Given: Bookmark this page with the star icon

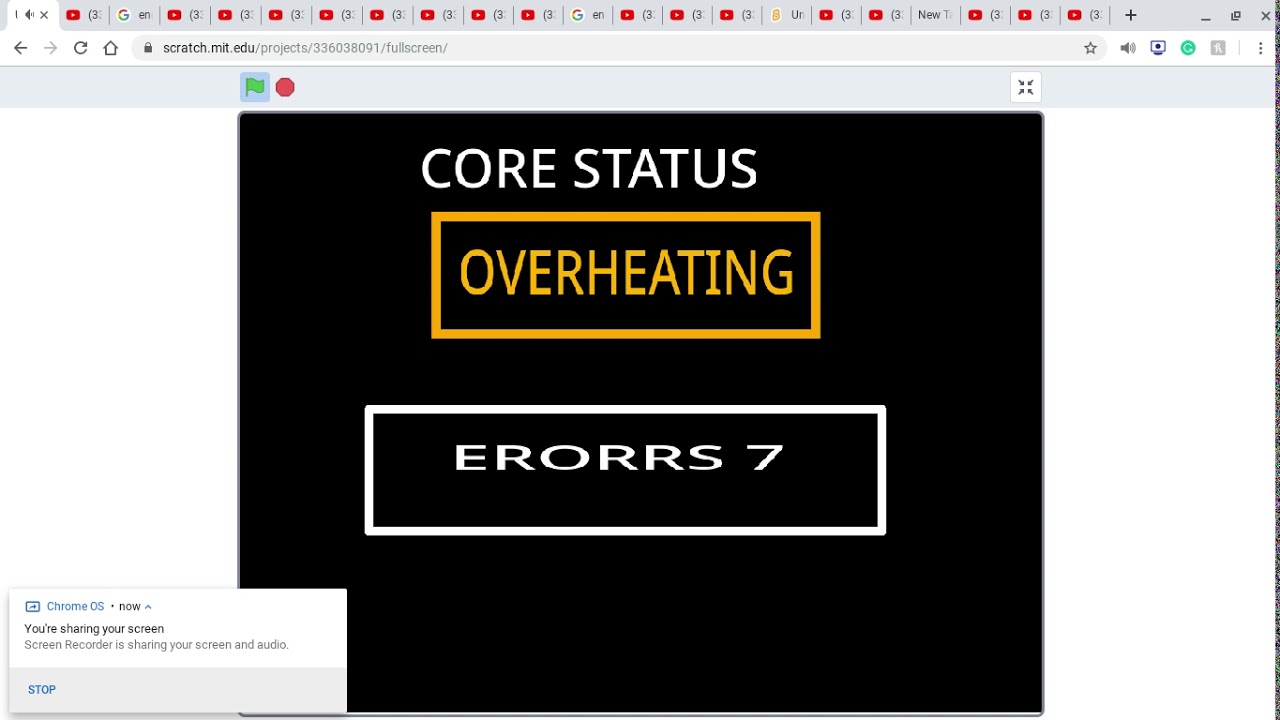Looking at the screenshot, I should click(x=1090, y=48).
